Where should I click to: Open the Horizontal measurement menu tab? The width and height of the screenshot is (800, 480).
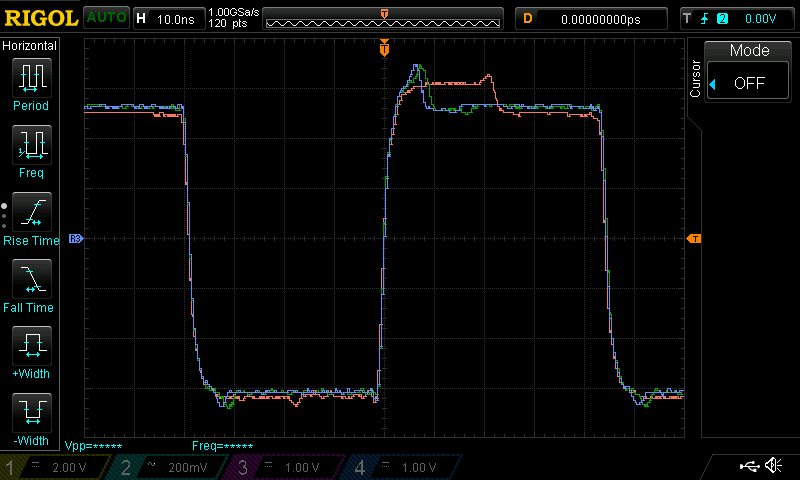click(x=30, y=46)
